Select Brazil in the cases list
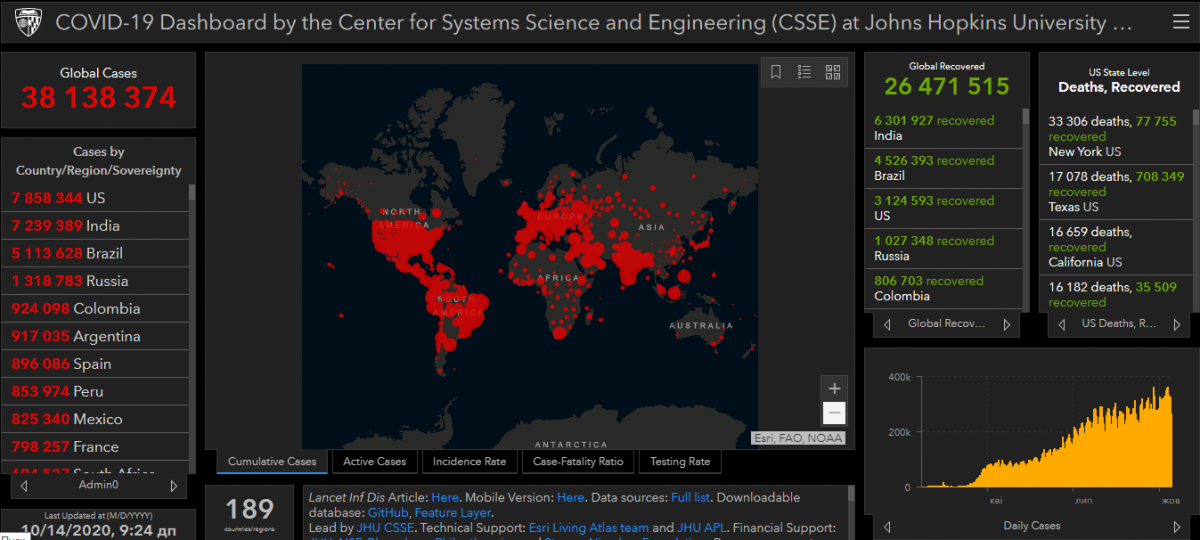 click(x=95, y=253)
